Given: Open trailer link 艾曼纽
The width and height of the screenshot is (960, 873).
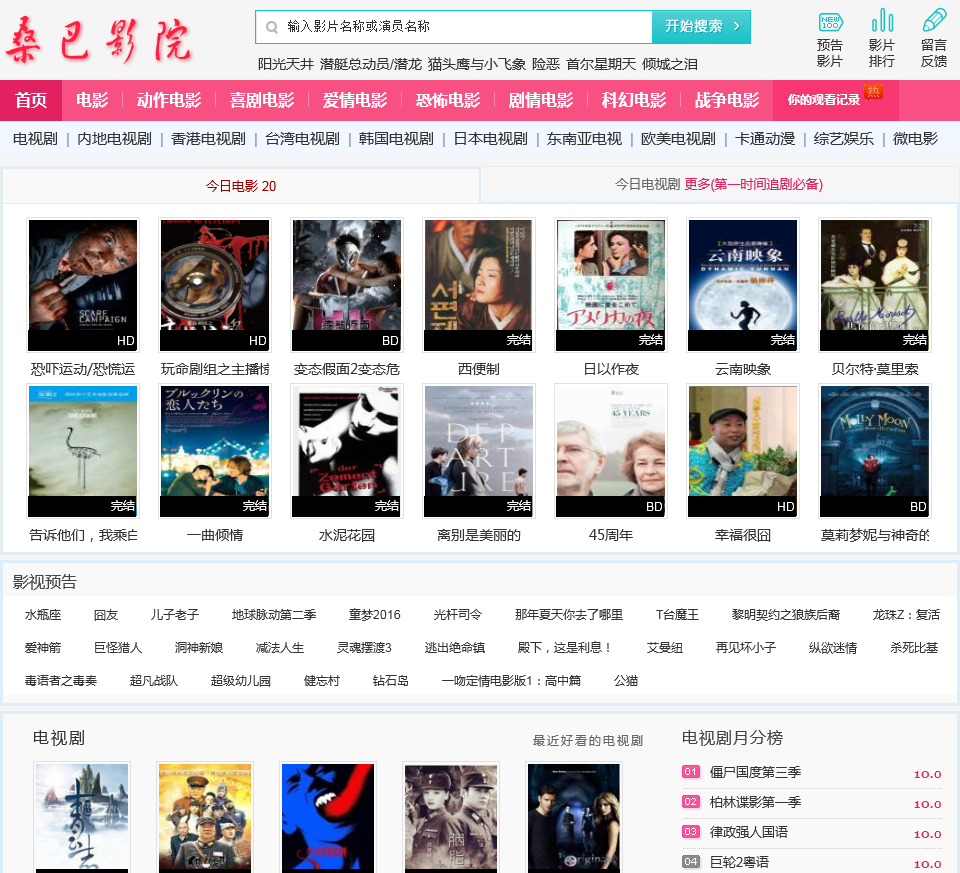Looking at the screenshot, I should click(665, 648).
